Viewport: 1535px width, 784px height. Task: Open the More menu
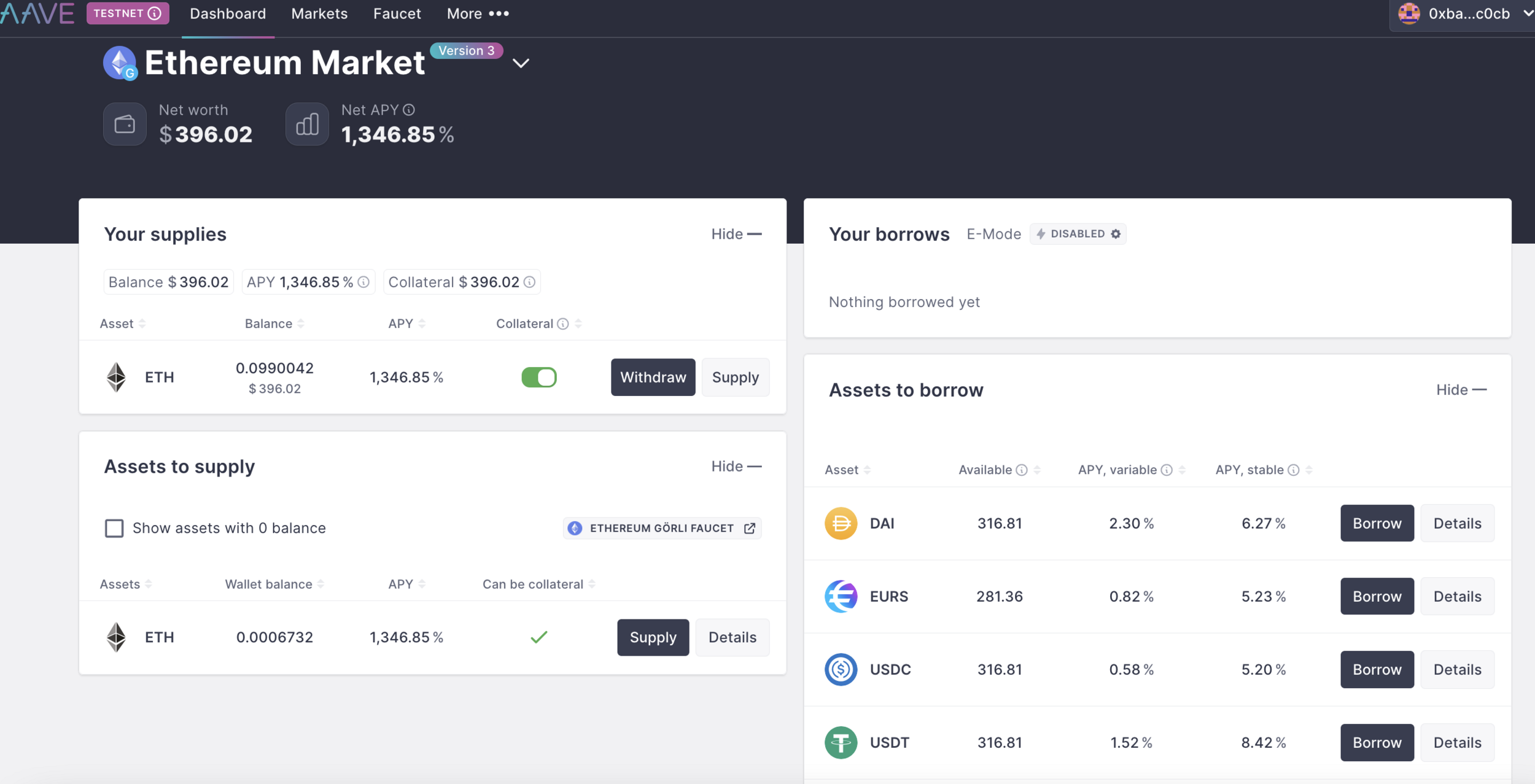[478, 14]
